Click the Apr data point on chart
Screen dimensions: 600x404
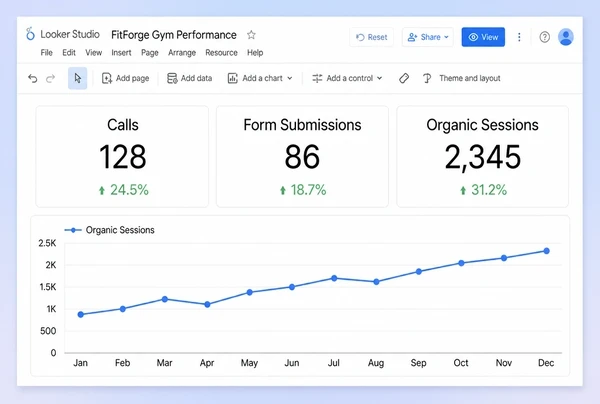coord(207,305)
